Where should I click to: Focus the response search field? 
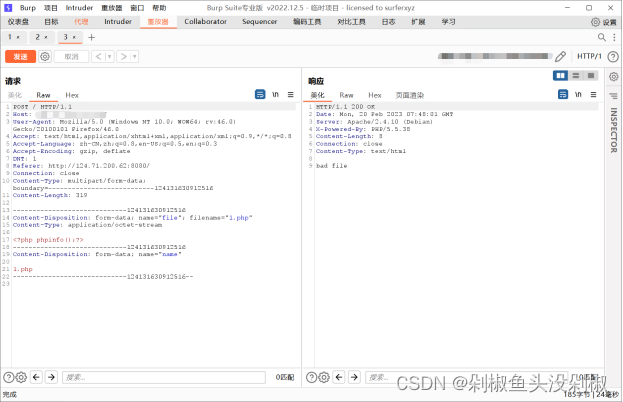coord(467,377)
